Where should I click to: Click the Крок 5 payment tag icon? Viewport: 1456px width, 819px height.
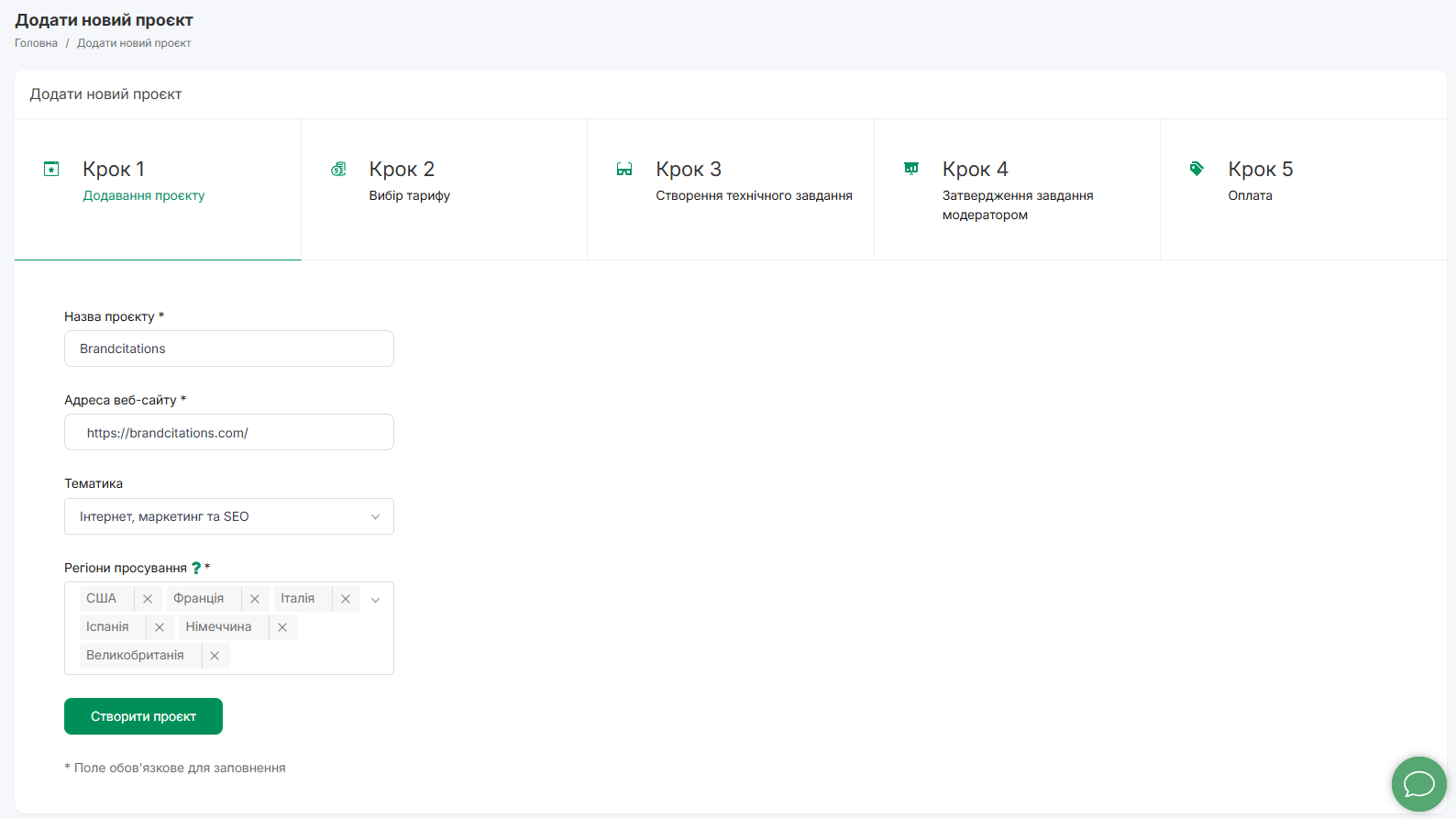(x=1197, y=169)
